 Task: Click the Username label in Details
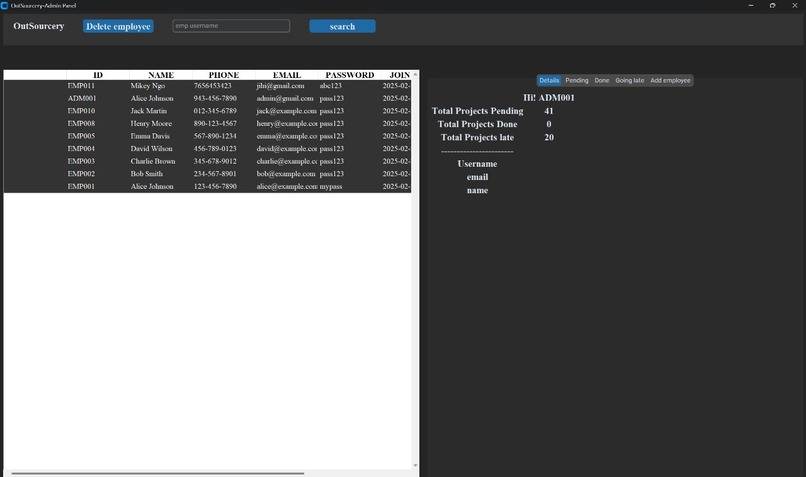(x=478, y=164)
